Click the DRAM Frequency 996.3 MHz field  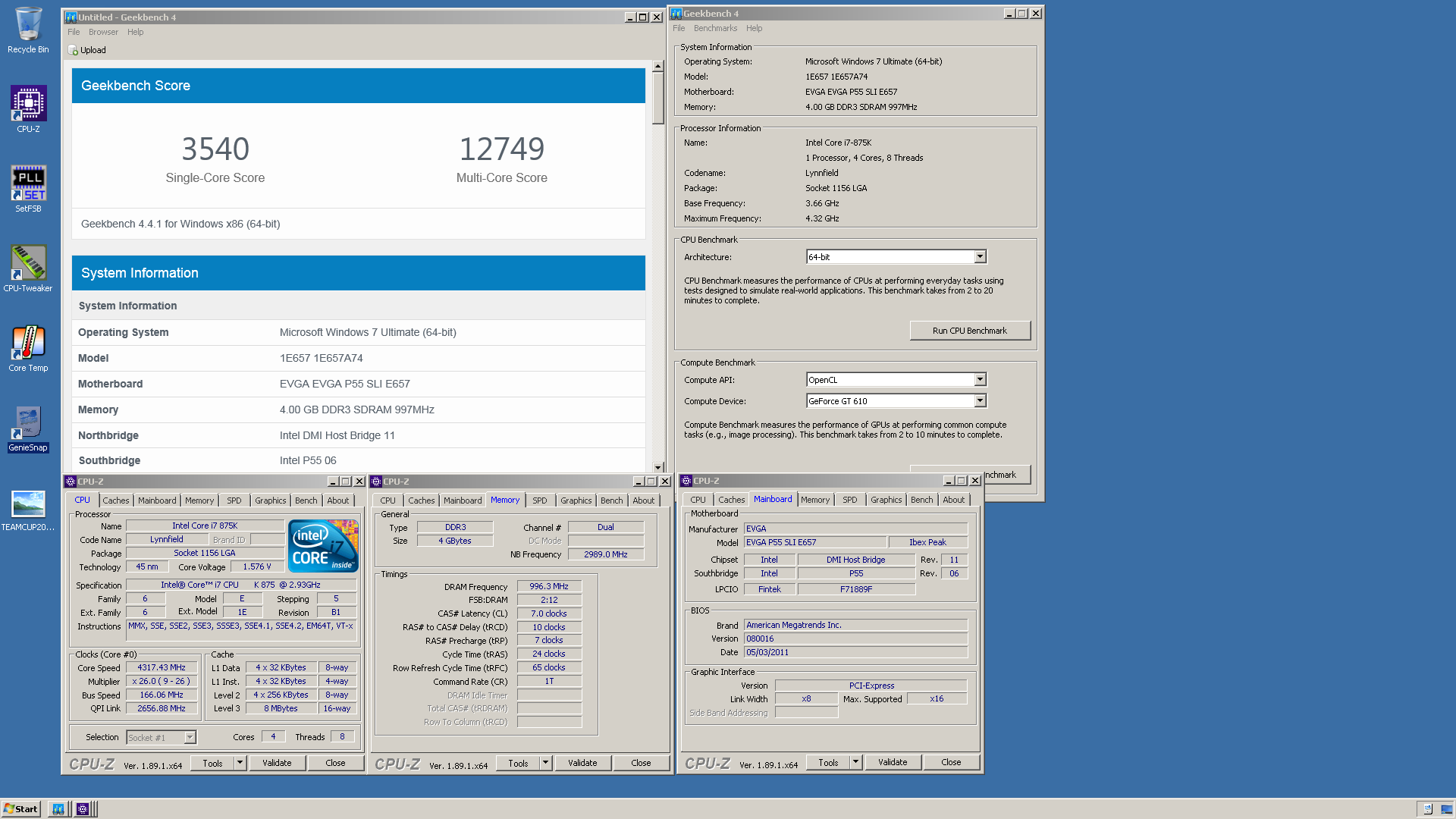[x=549, y=586]
